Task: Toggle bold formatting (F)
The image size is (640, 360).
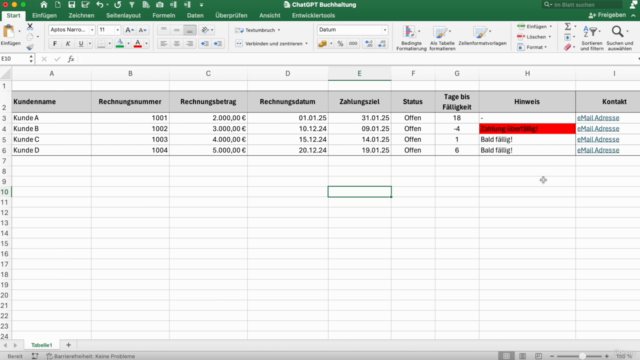Action: [x=55, y=44]
